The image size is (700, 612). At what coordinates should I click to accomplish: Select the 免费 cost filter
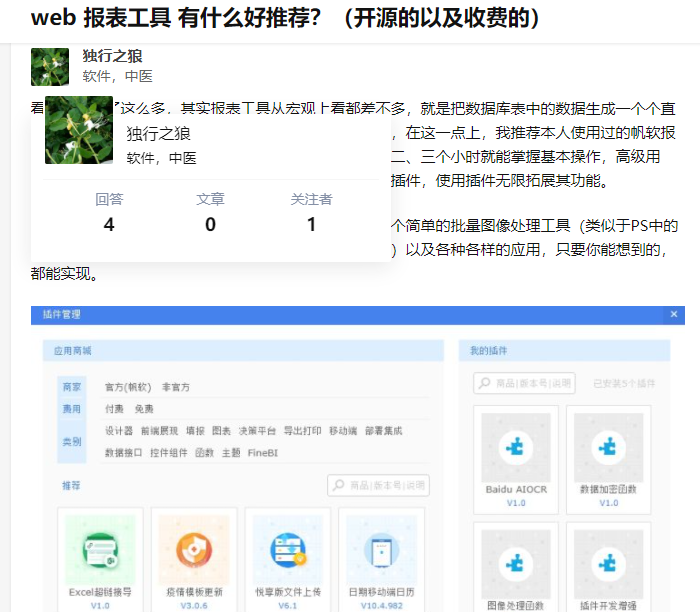pyautogui.click(x=144, y=409)
